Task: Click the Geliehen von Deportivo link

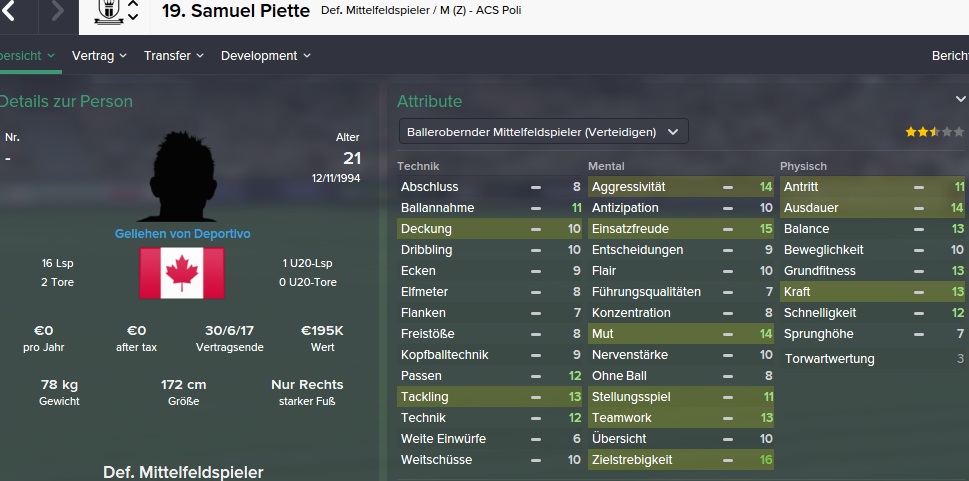Action: [x=182, y=233]
